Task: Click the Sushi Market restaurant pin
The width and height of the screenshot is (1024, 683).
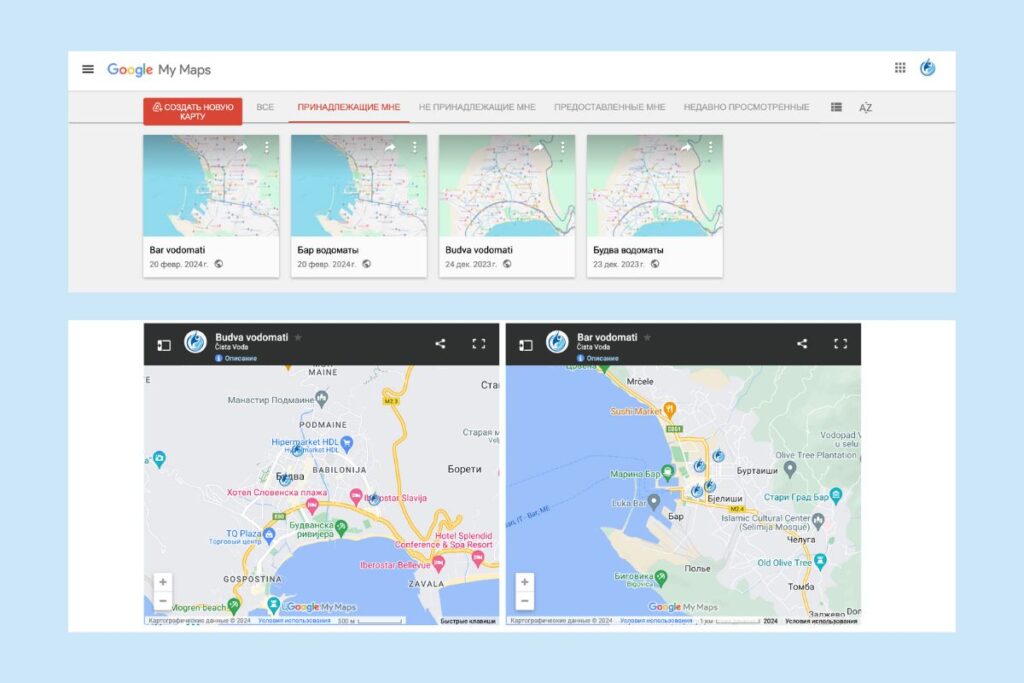Action: [669, 409]
